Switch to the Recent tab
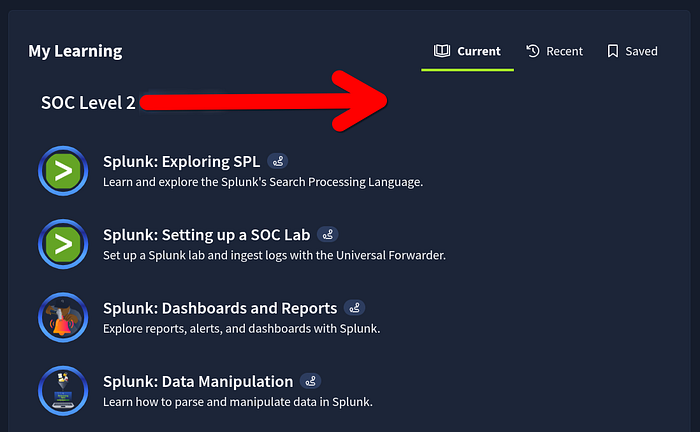This screenshot has height=432, width=700. click(554, 51)
